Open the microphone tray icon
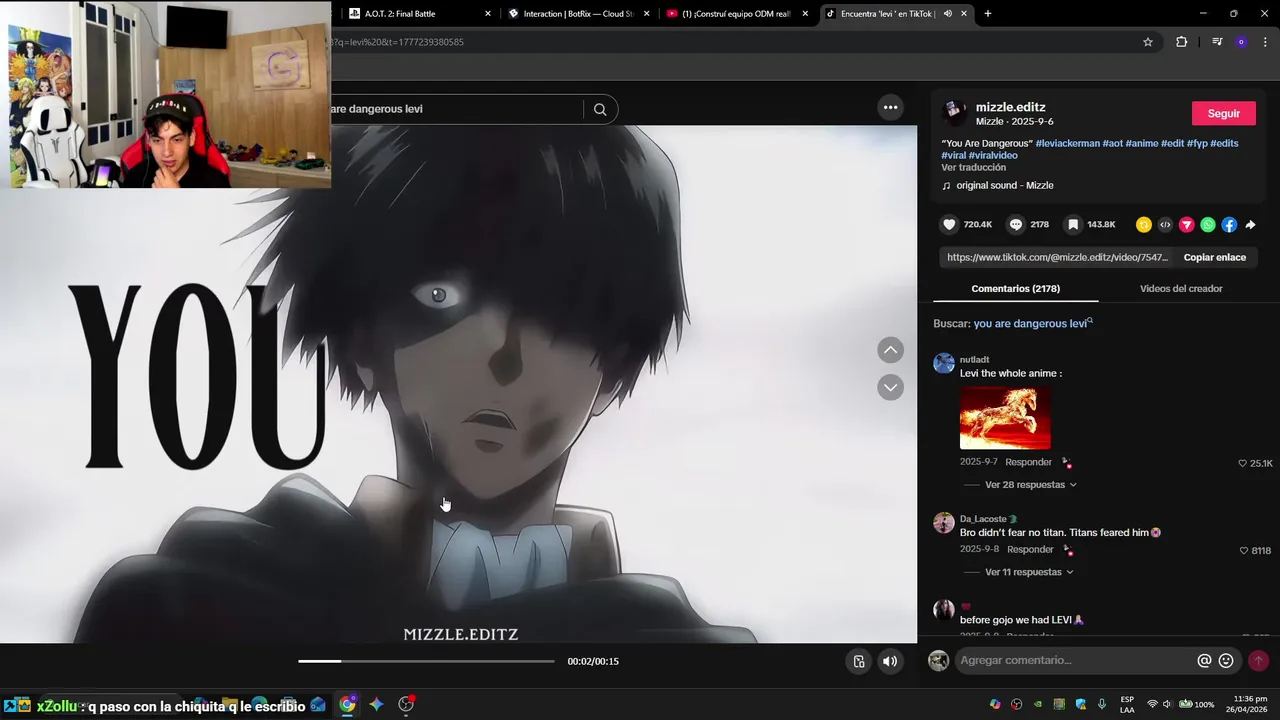The height and width of the screenshot is (720, 1280). pos(1102,704)
